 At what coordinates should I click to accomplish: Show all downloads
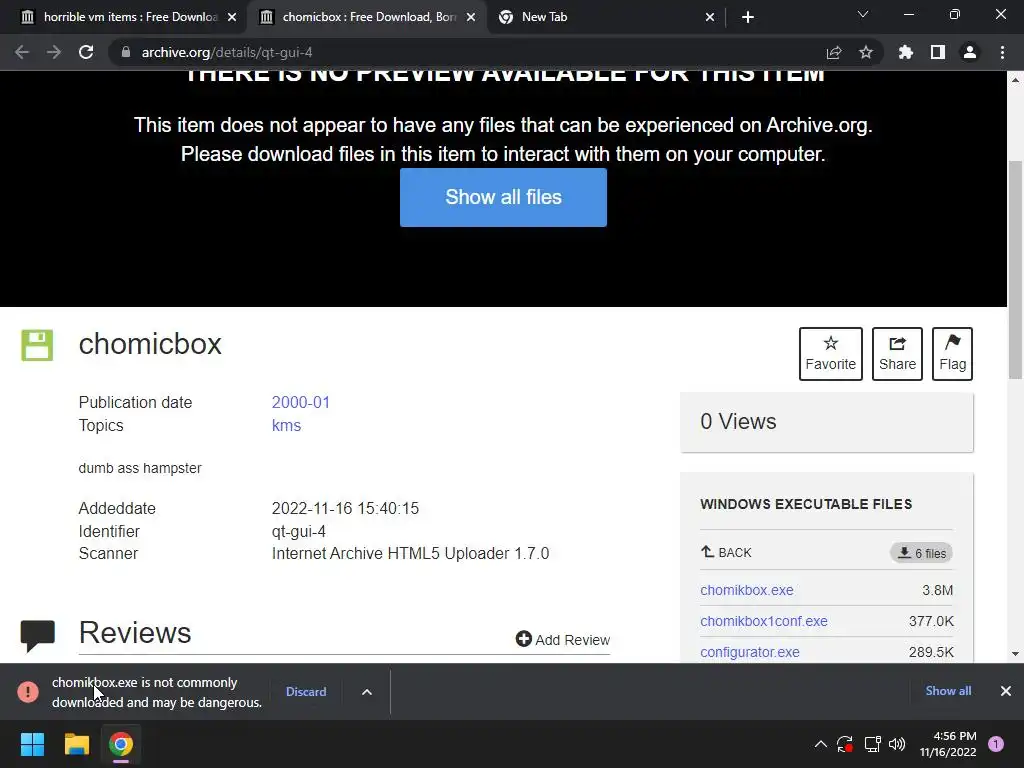tap(948, 691)
